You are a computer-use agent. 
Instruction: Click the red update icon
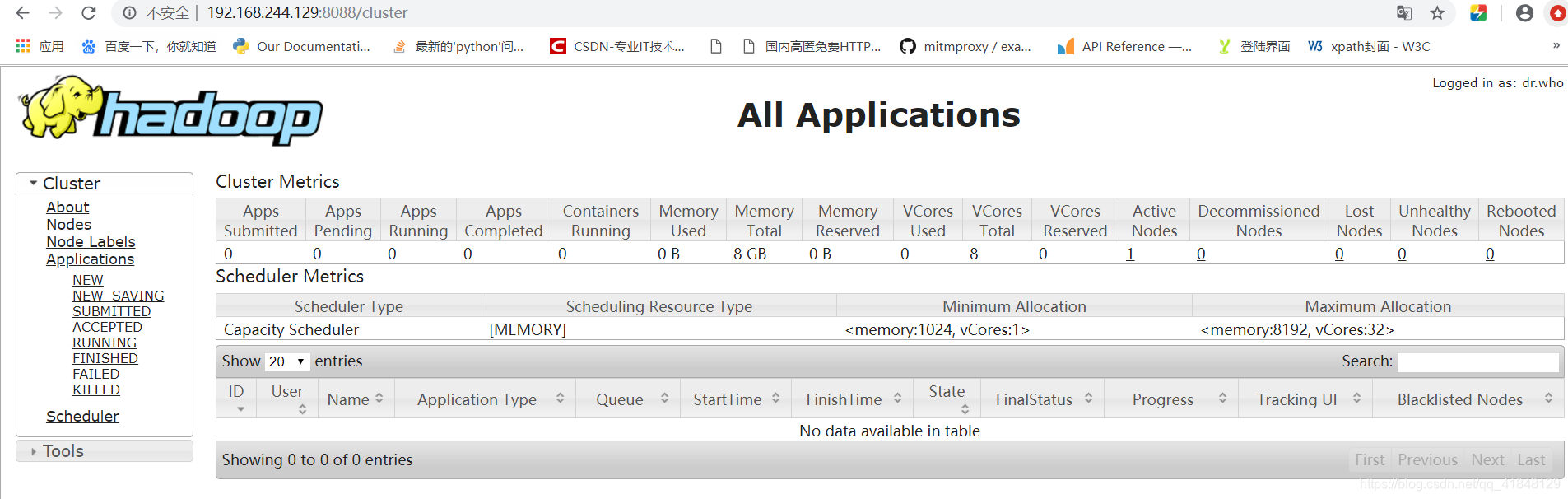(1558, 13)
